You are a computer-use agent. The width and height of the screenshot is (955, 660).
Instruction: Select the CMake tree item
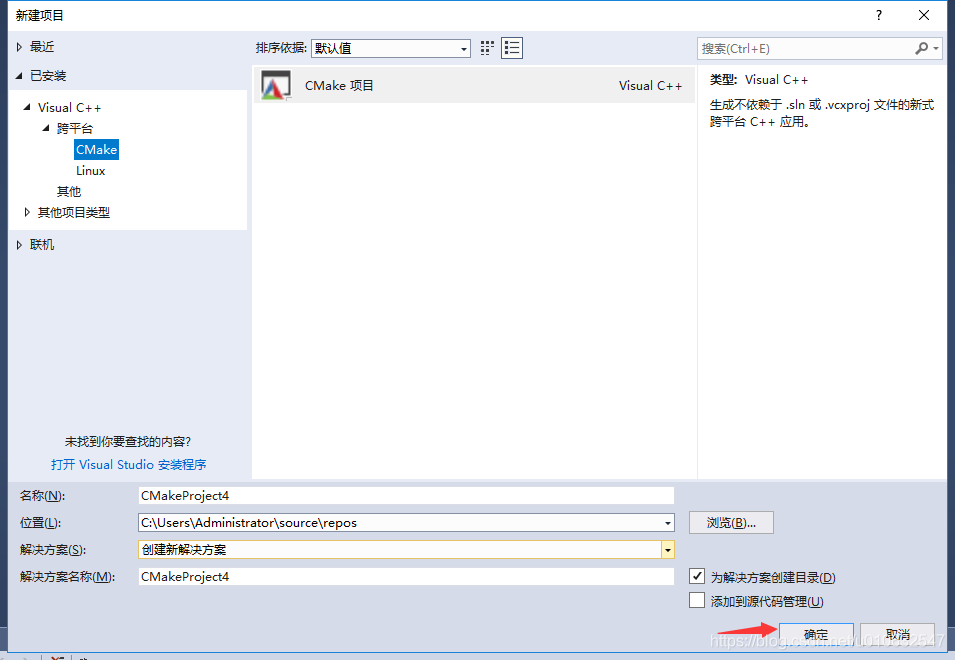(x=96, y=150)
